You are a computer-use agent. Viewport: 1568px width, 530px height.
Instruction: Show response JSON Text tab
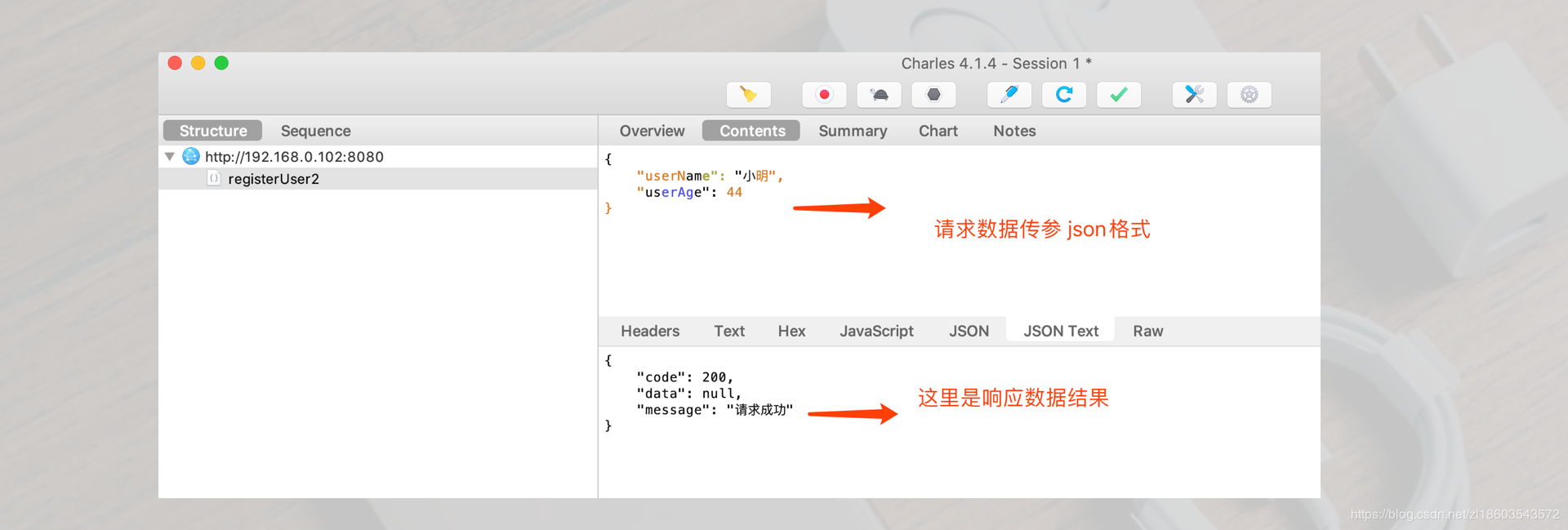pos(1061,331)
